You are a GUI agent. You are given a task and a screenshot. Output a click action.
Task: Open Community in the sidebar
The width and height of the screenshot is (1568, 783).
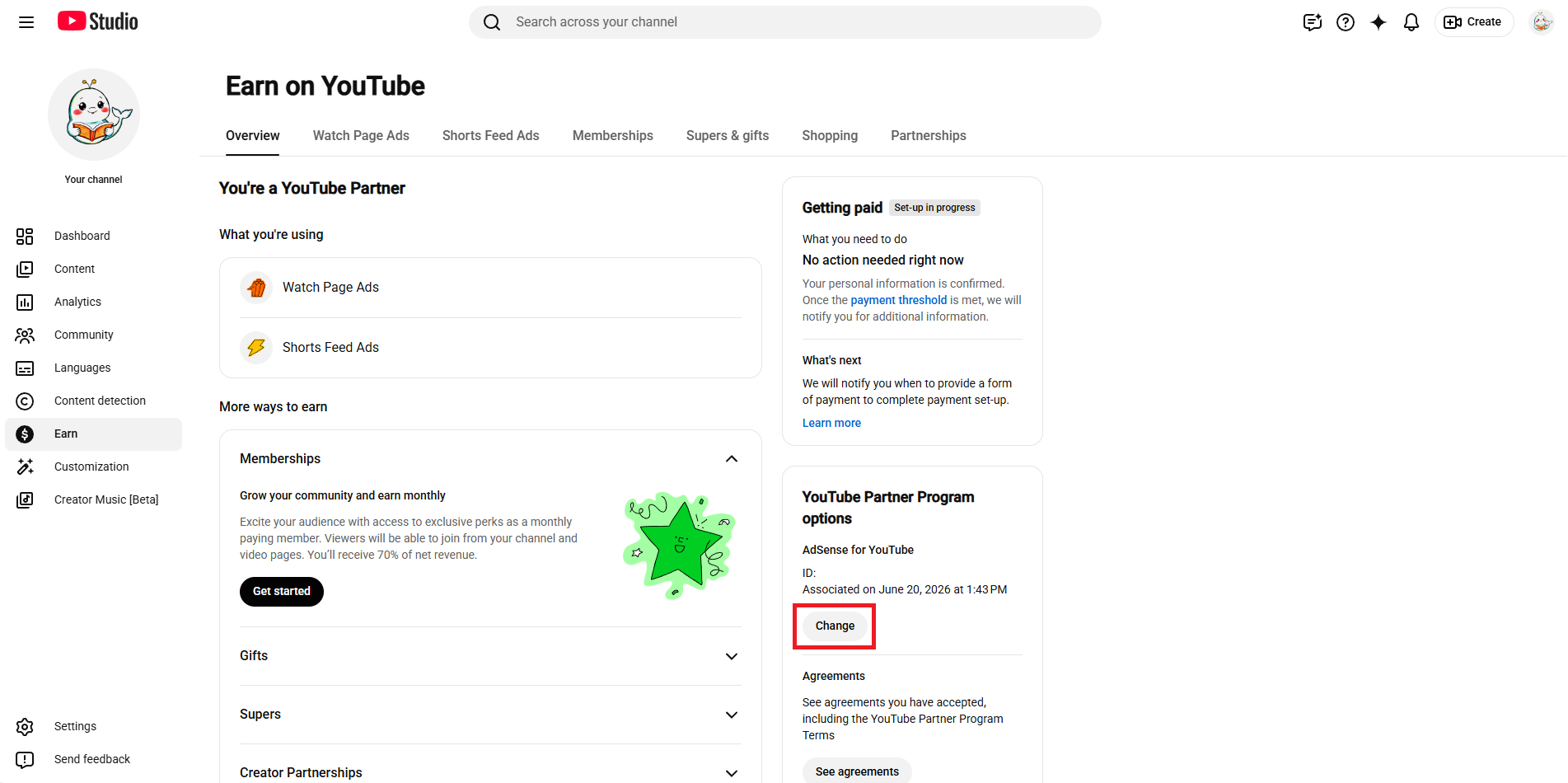point(94,335)
